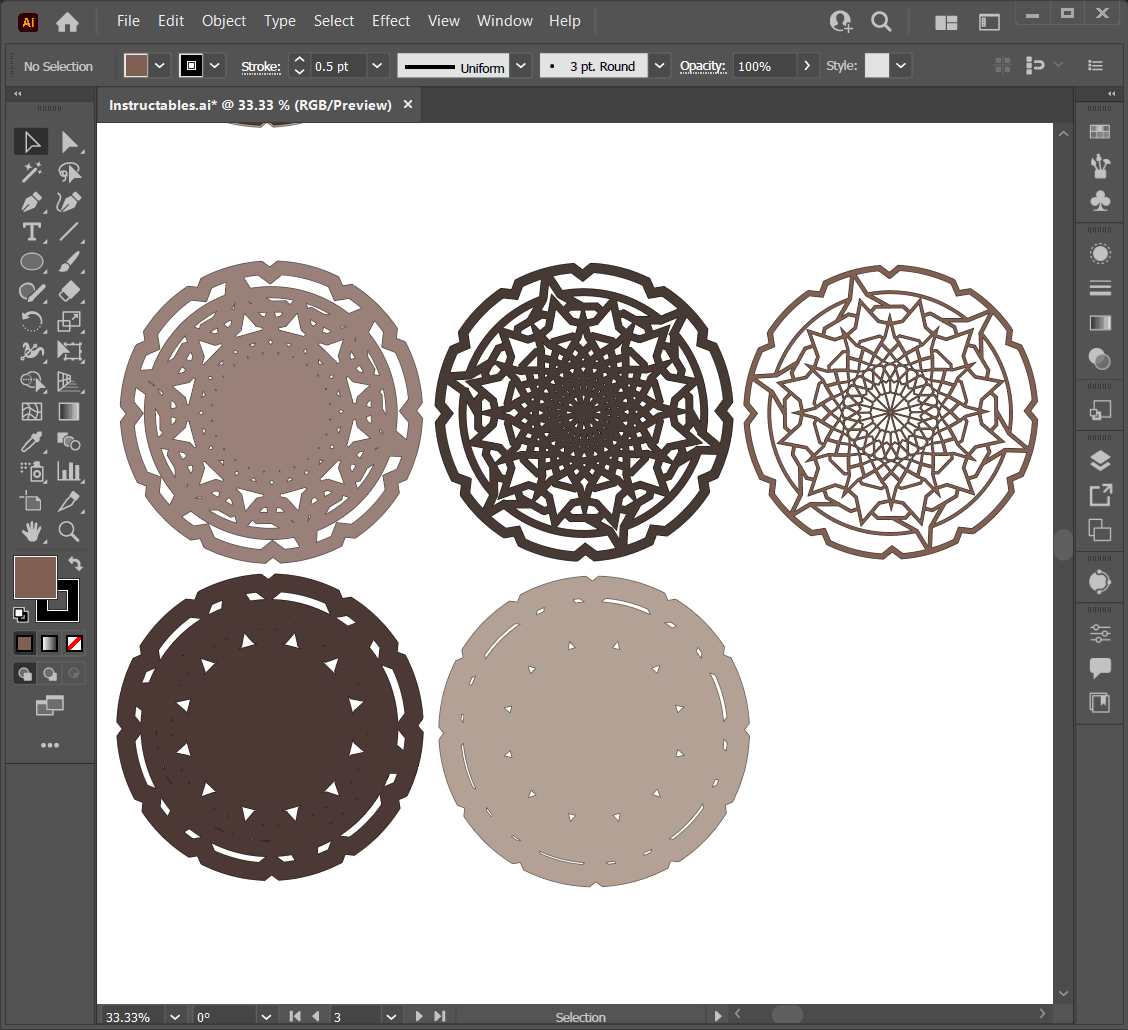The width and height of the screenshot is (1128, 1030).
Task: Select the Width/Warp tool
Action: click(x=31, y=352)
